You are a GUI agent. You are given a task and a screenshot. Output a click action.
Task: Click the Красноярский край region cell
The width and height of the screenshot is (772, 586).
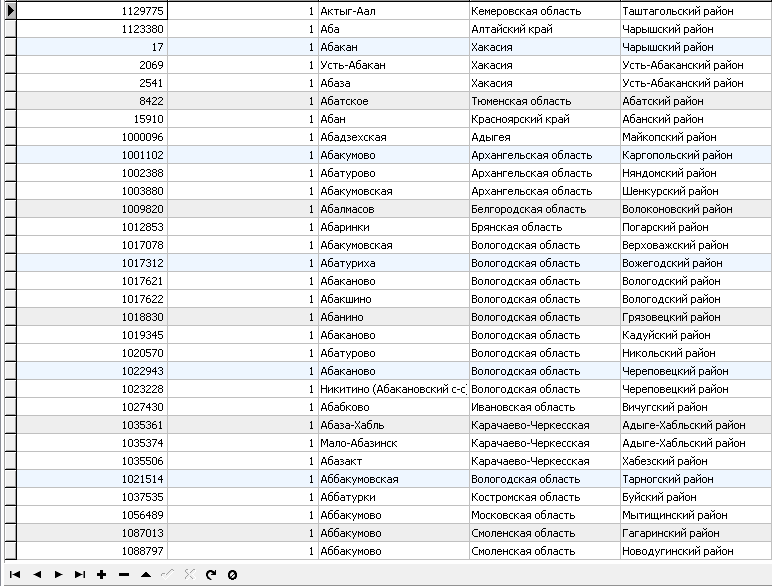coord(543,119)
